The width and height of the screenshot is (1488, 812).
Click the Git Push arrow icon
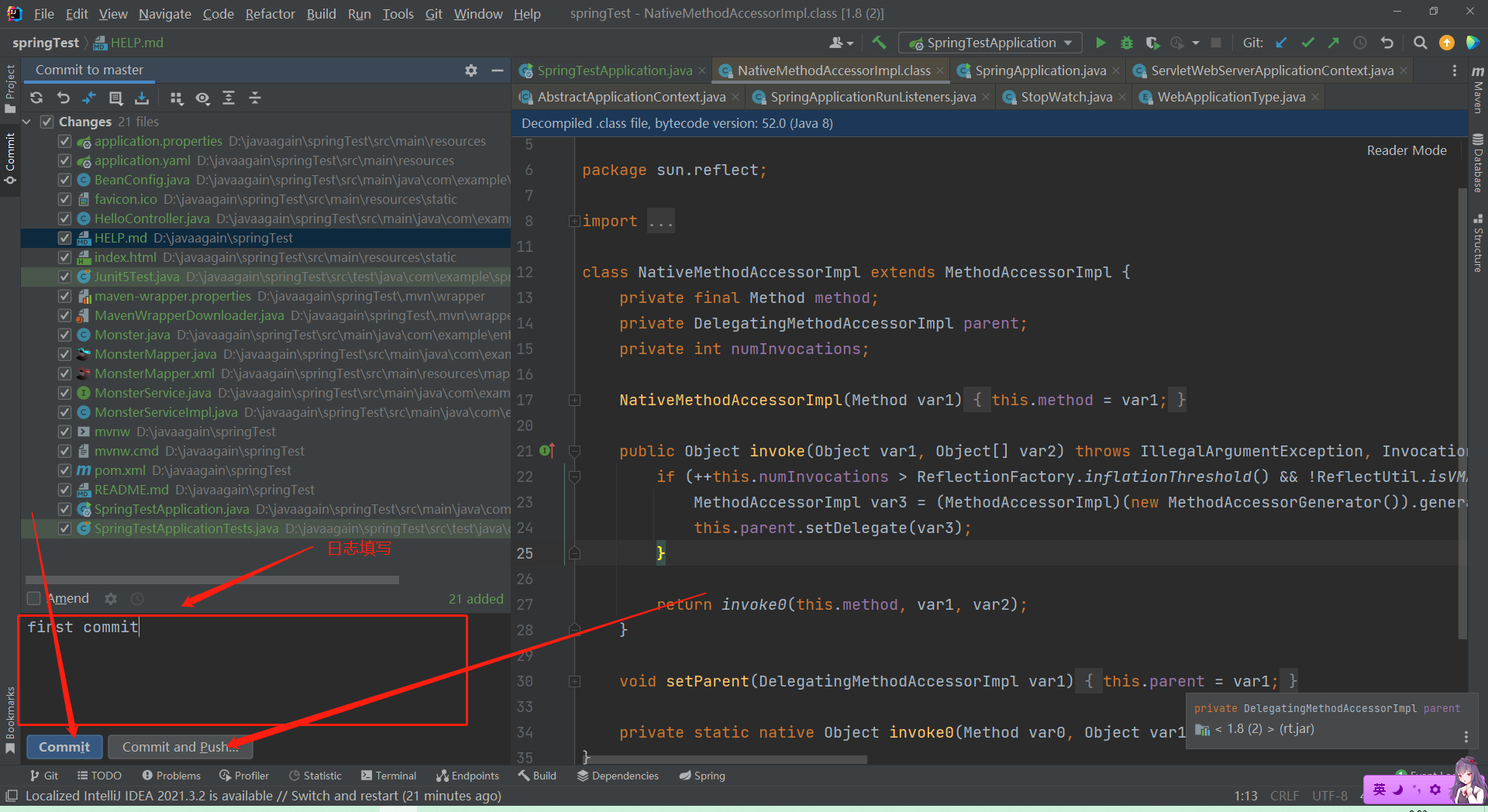pos(1334,43)
